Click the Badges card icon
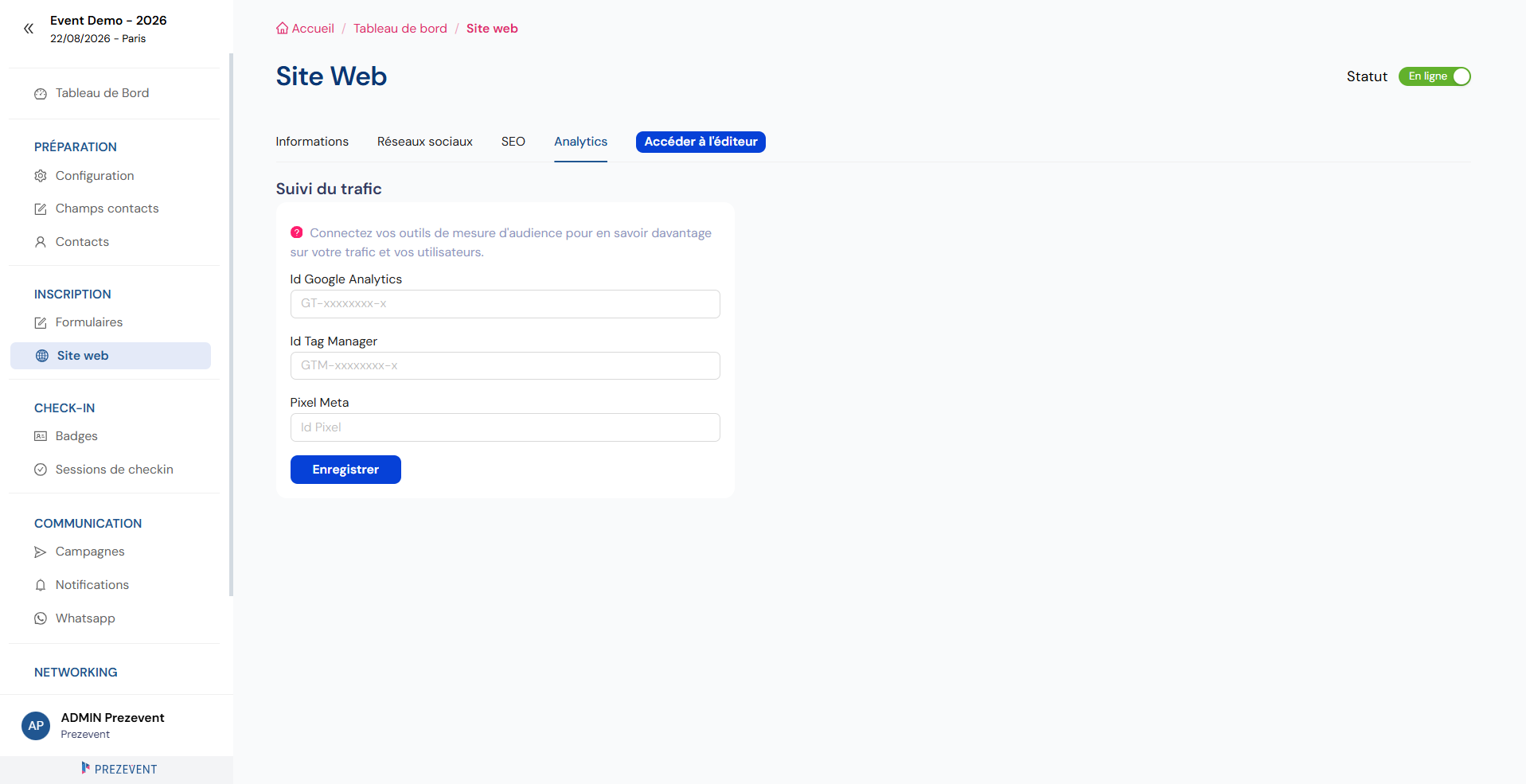The width and height of the screenshot is (1526, 784). click(x=41, y=436)
